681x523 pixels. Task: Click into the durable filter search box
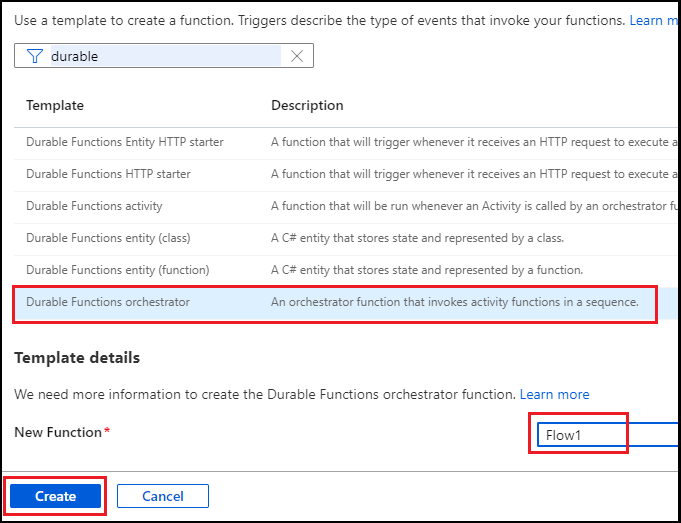165,56
